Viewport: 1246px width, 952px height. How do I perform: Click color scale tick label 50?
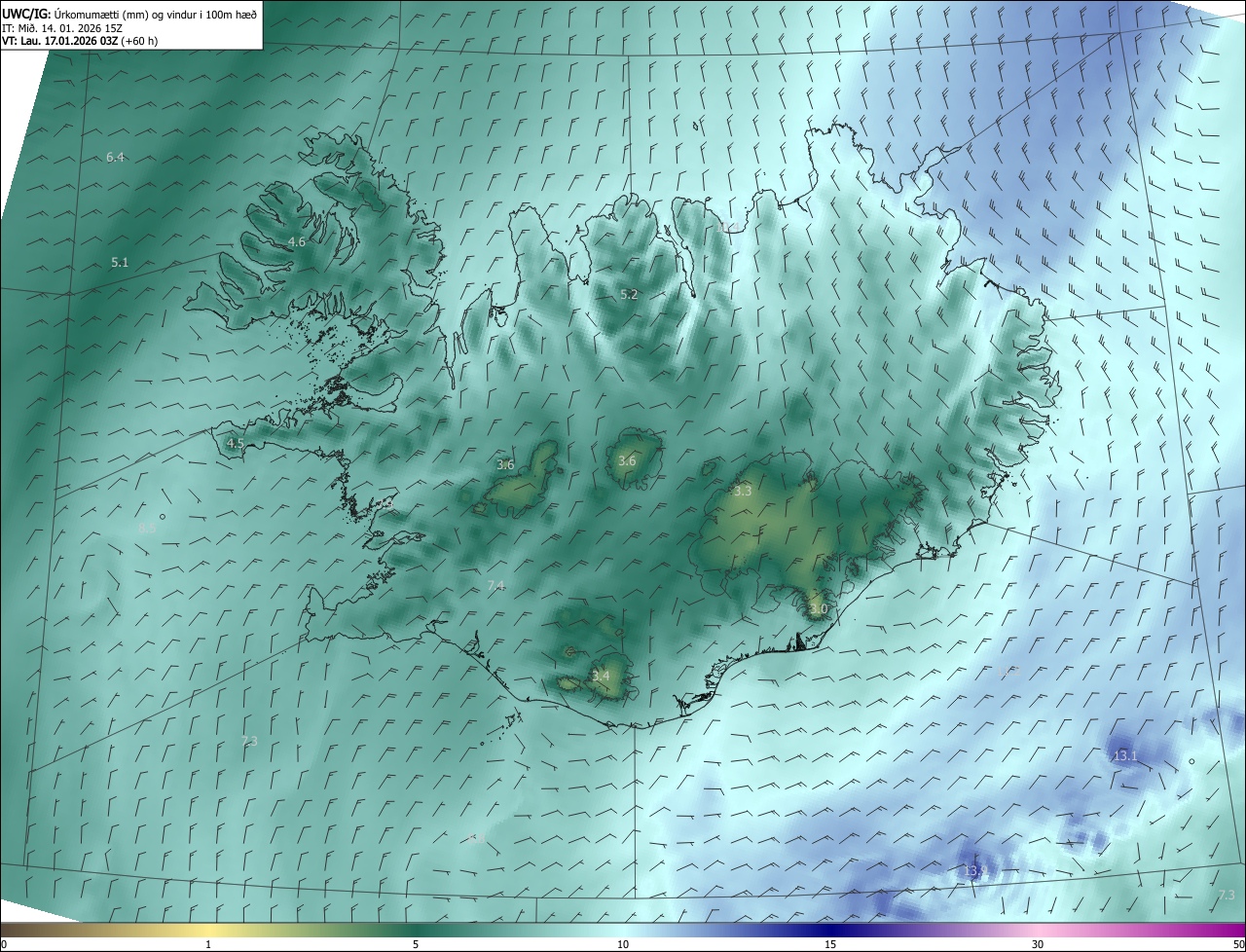pyautogui.click(x=1238, y=944)
